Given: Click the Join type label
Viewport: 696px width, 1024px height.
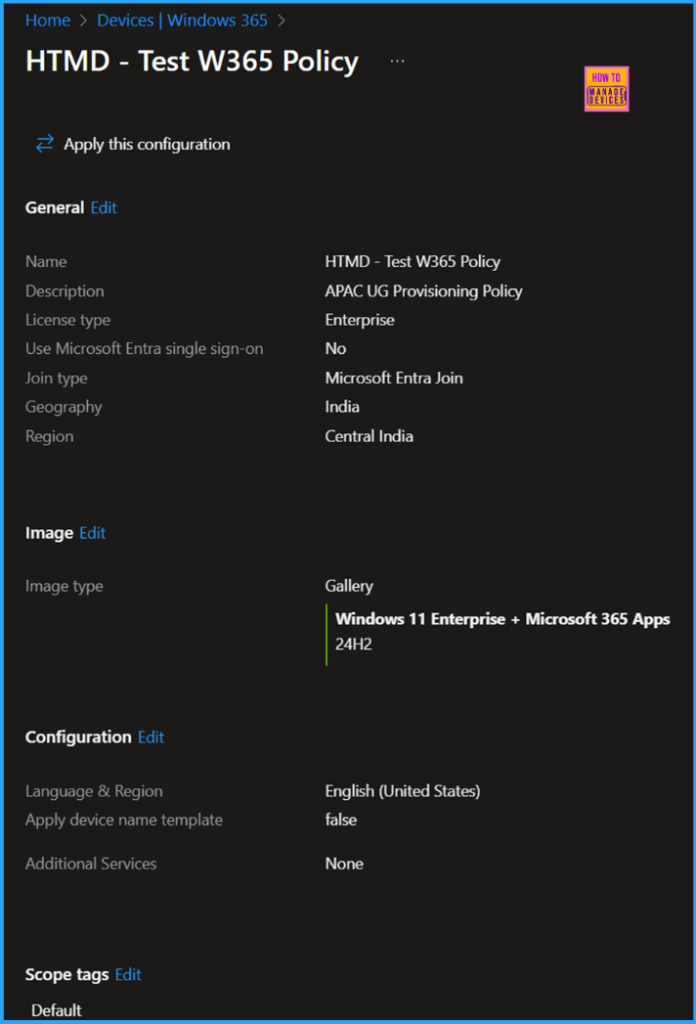Looking at the screenshot, I should [x=56, y=378].
